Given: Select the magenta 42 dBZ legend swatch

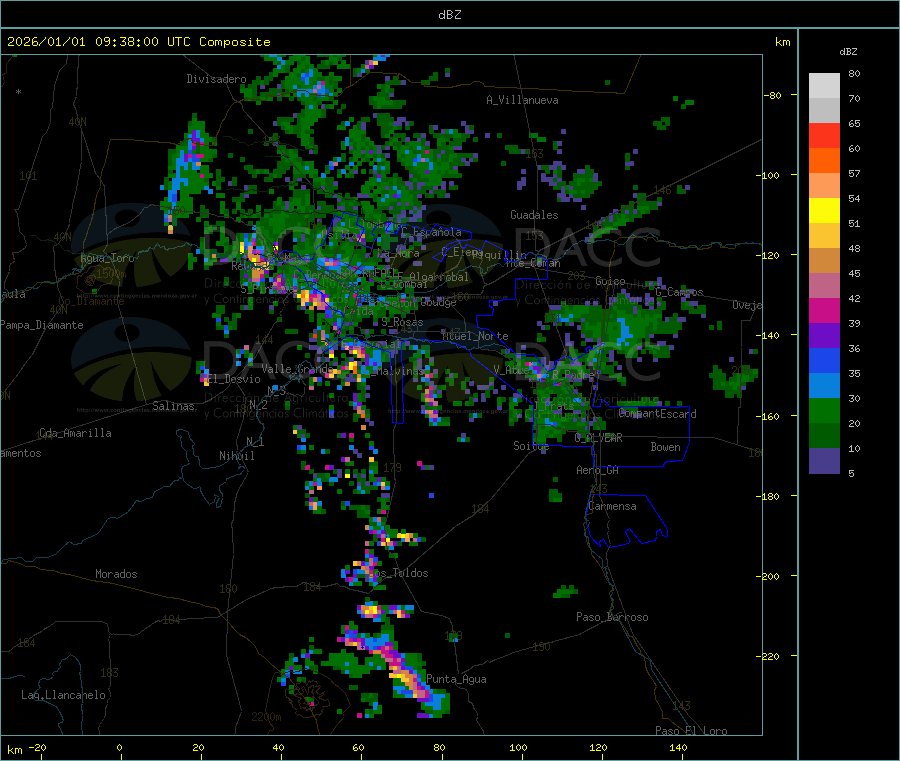Looking at the screenshot, I should pyautogui.click(x=824, y=310).
